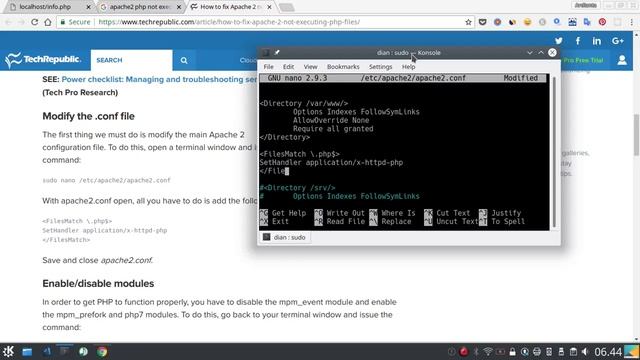The image size is (640, 360).
Task: Open the volume control in tray
Action: [585, 351]
